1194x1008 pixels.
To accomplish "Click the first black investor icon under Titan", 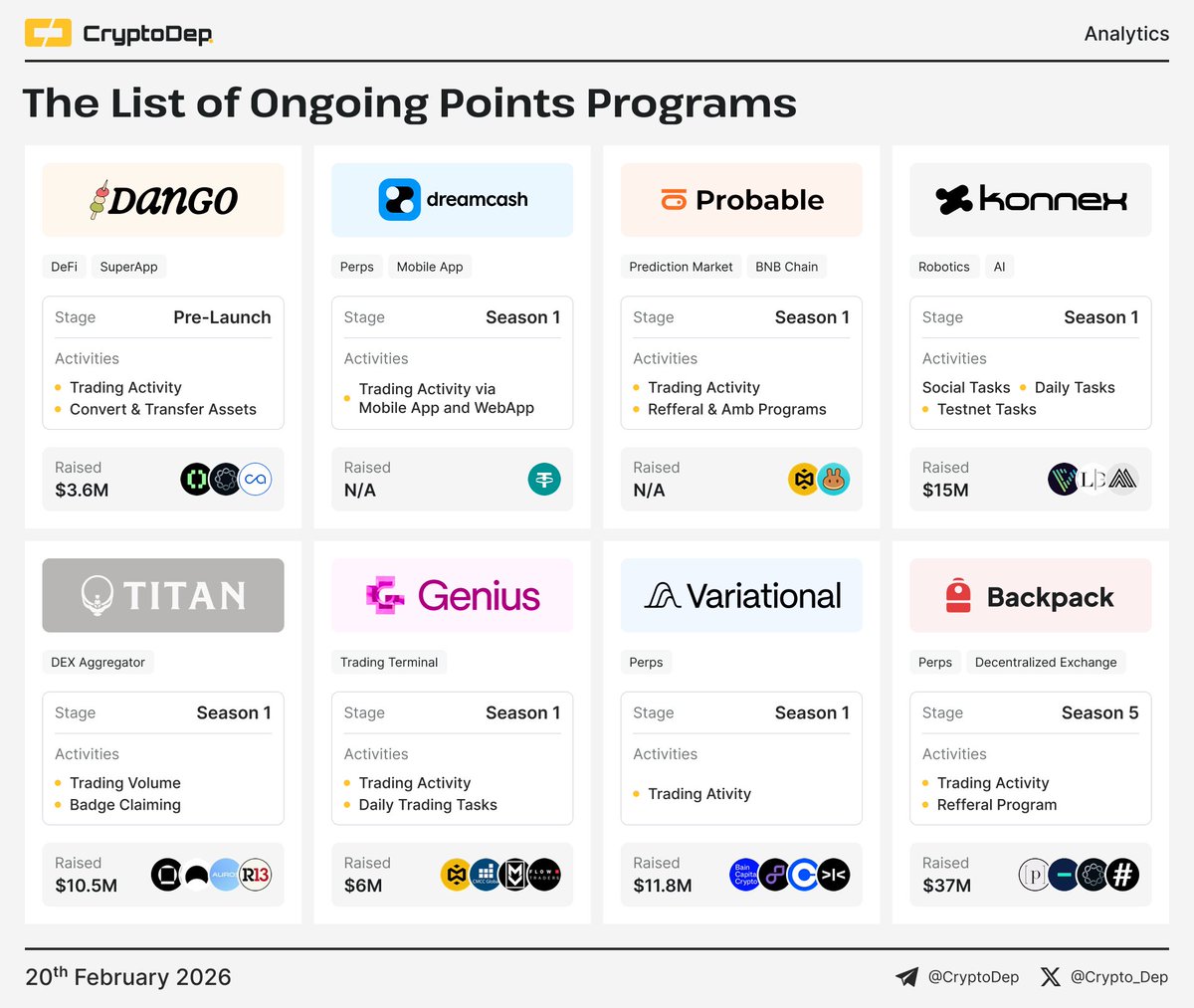I will (x=166, y=875).
